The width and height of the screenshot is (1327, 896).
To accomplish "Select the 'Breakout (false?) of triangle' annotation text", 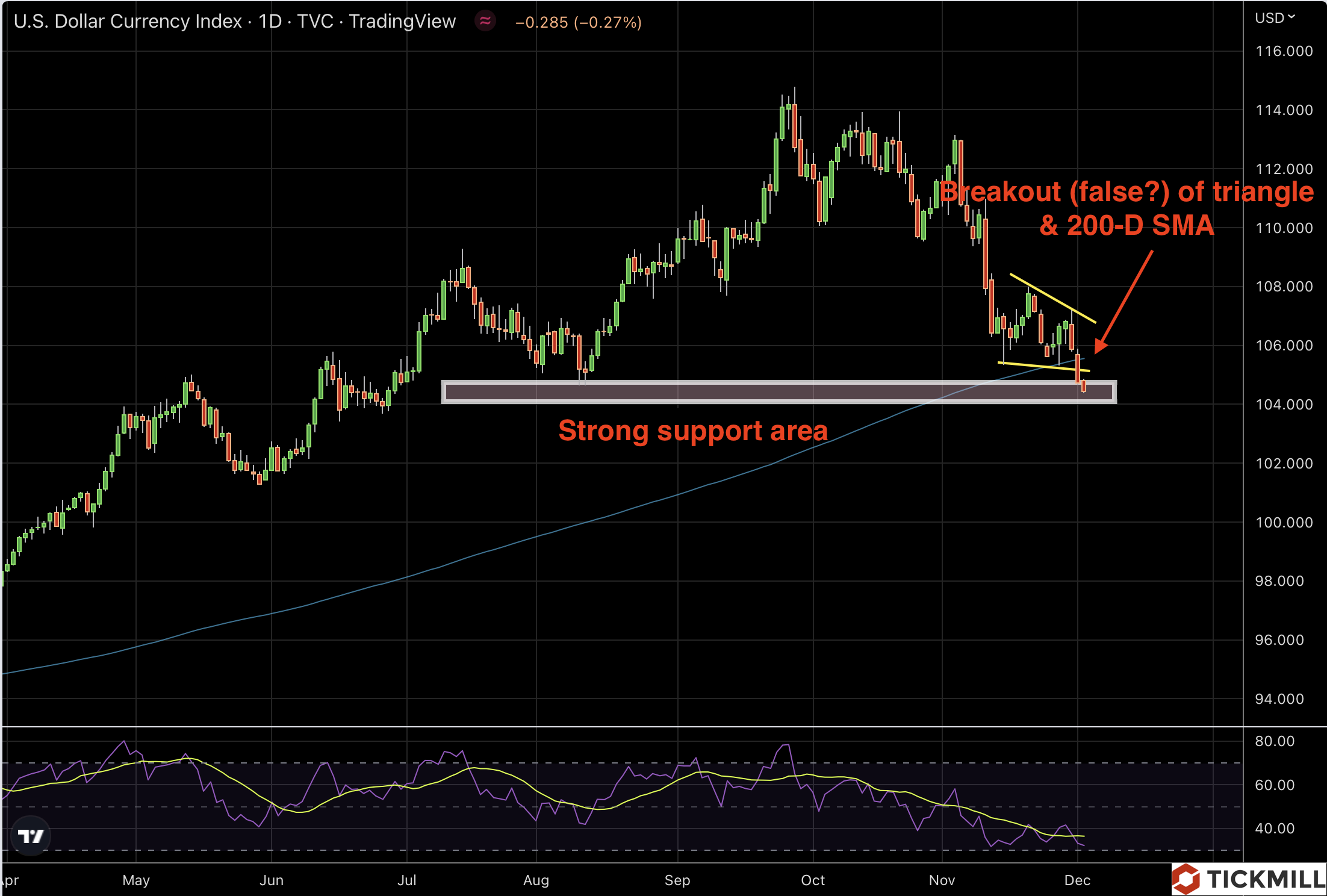I will click(x=1126, y=193).
